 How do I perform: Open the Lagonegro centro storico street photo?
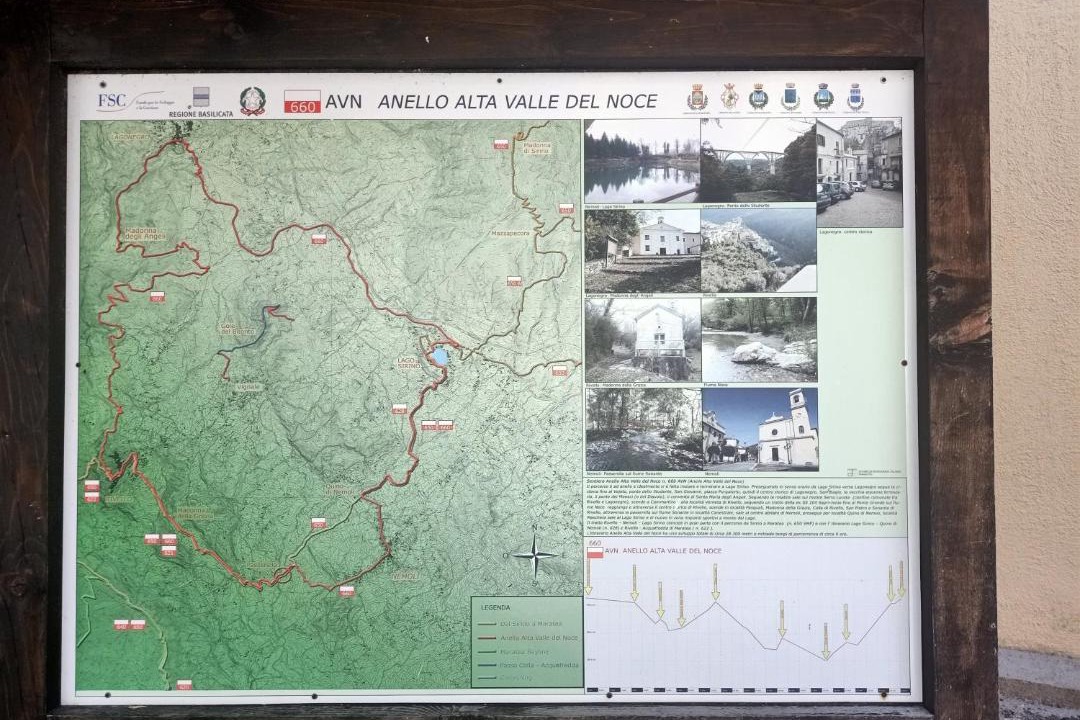(859, 173)
